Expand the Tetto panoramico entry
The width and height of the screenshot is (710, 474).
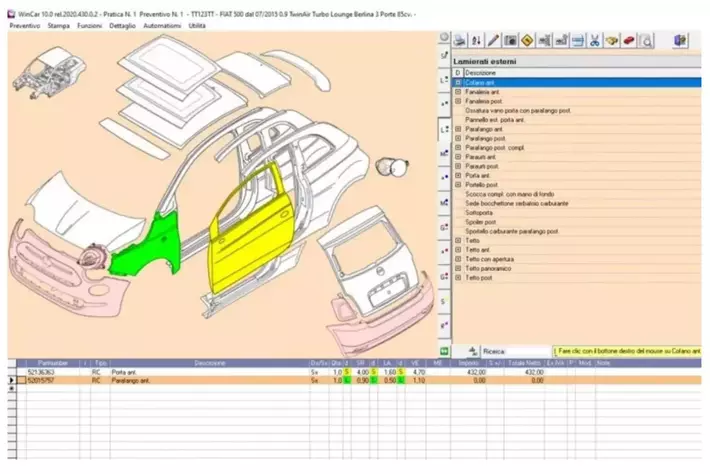tap(458, 268)
